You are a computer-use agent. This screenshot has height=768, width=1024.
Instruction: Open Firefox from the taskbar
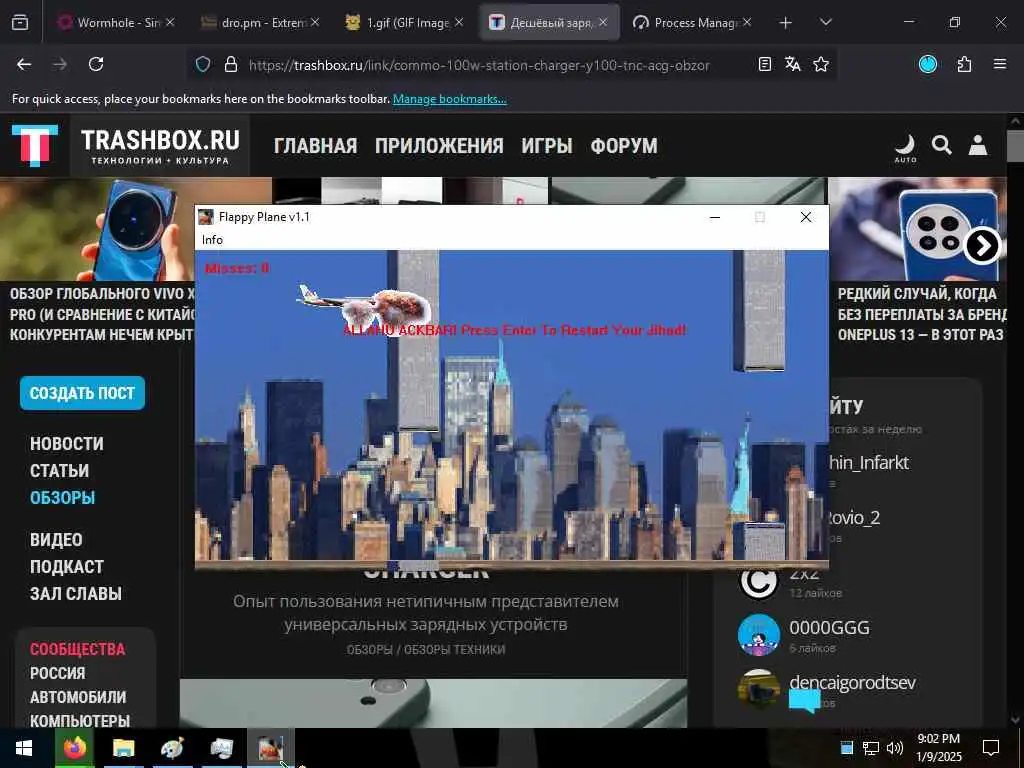(x=75, y=748)
